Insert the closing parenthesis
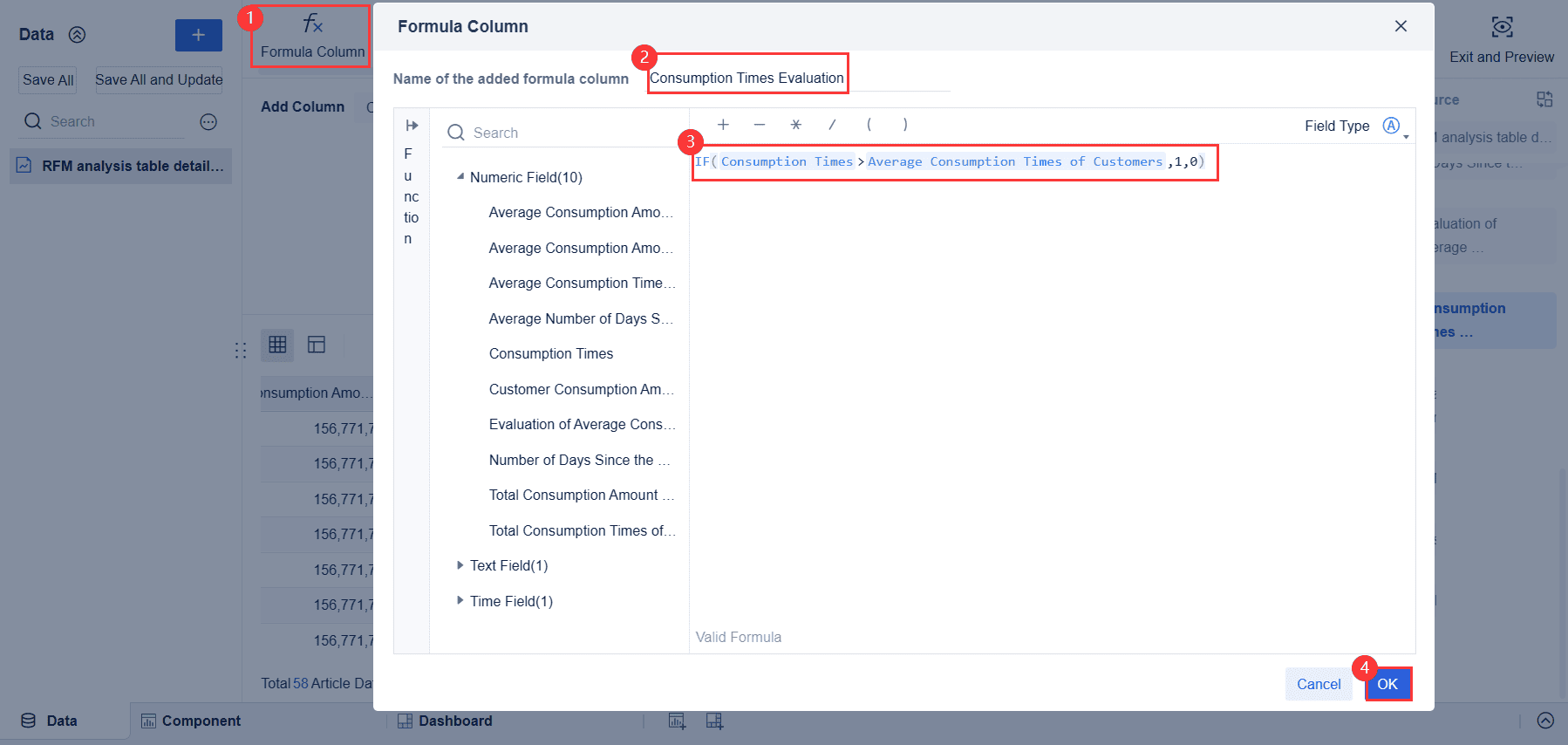Image resolution: width=1568 pixels, height=745 pixels. 905,125
